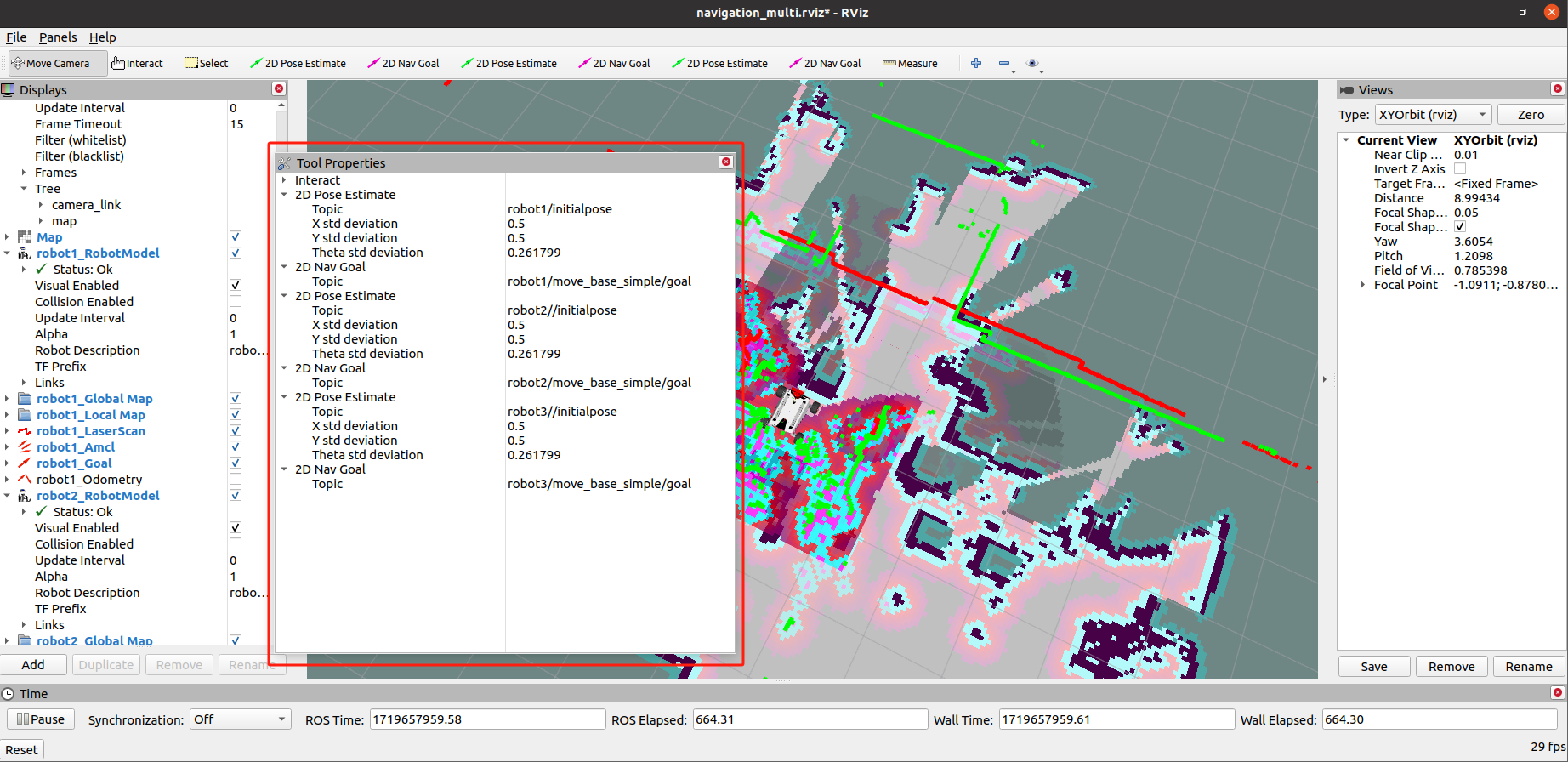Click the Distance value 8.99434
Viewport: 1568px width, 762px height.
1477,197
